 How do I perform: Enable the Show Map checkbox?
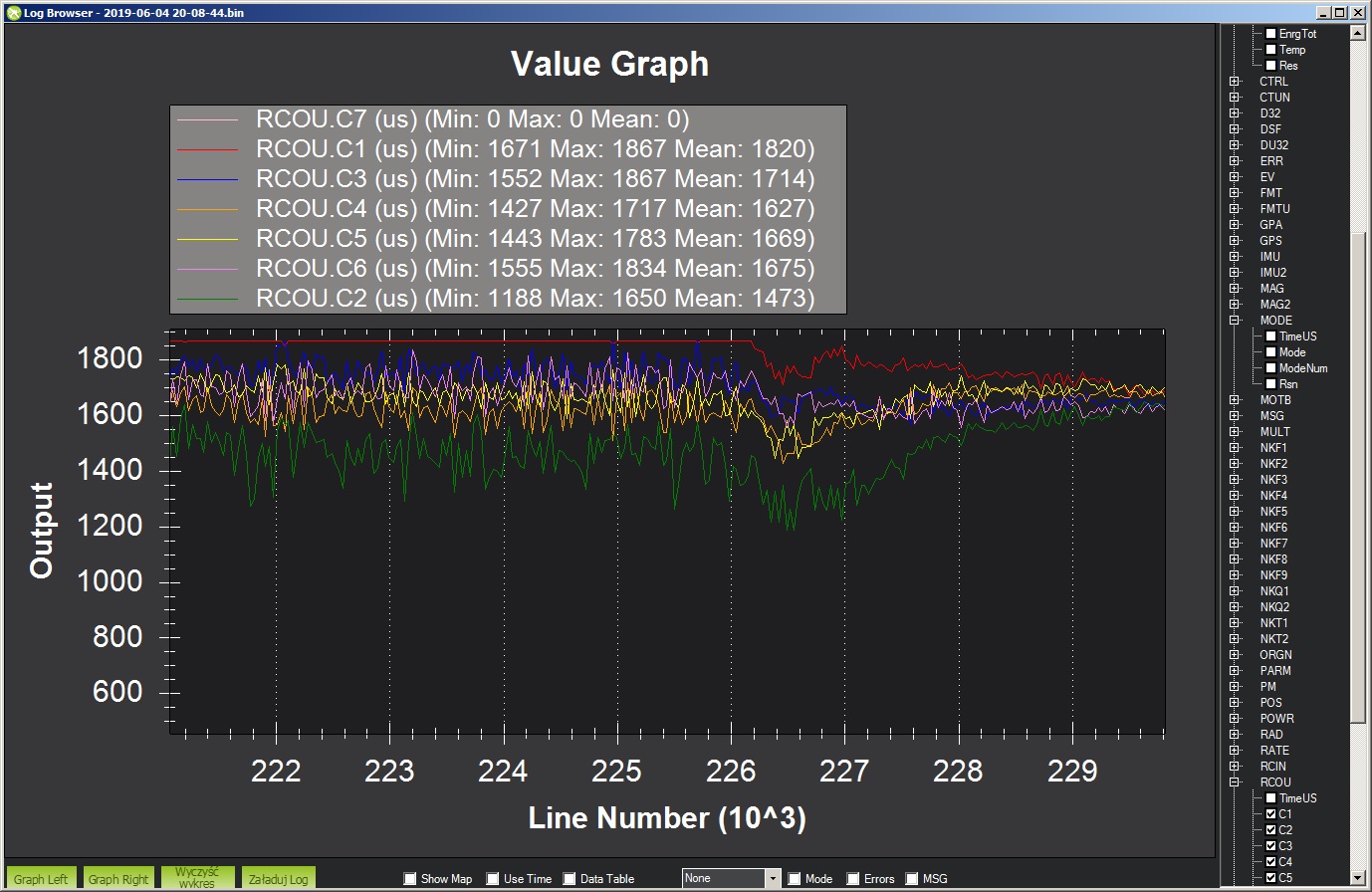tap(410, 878)
